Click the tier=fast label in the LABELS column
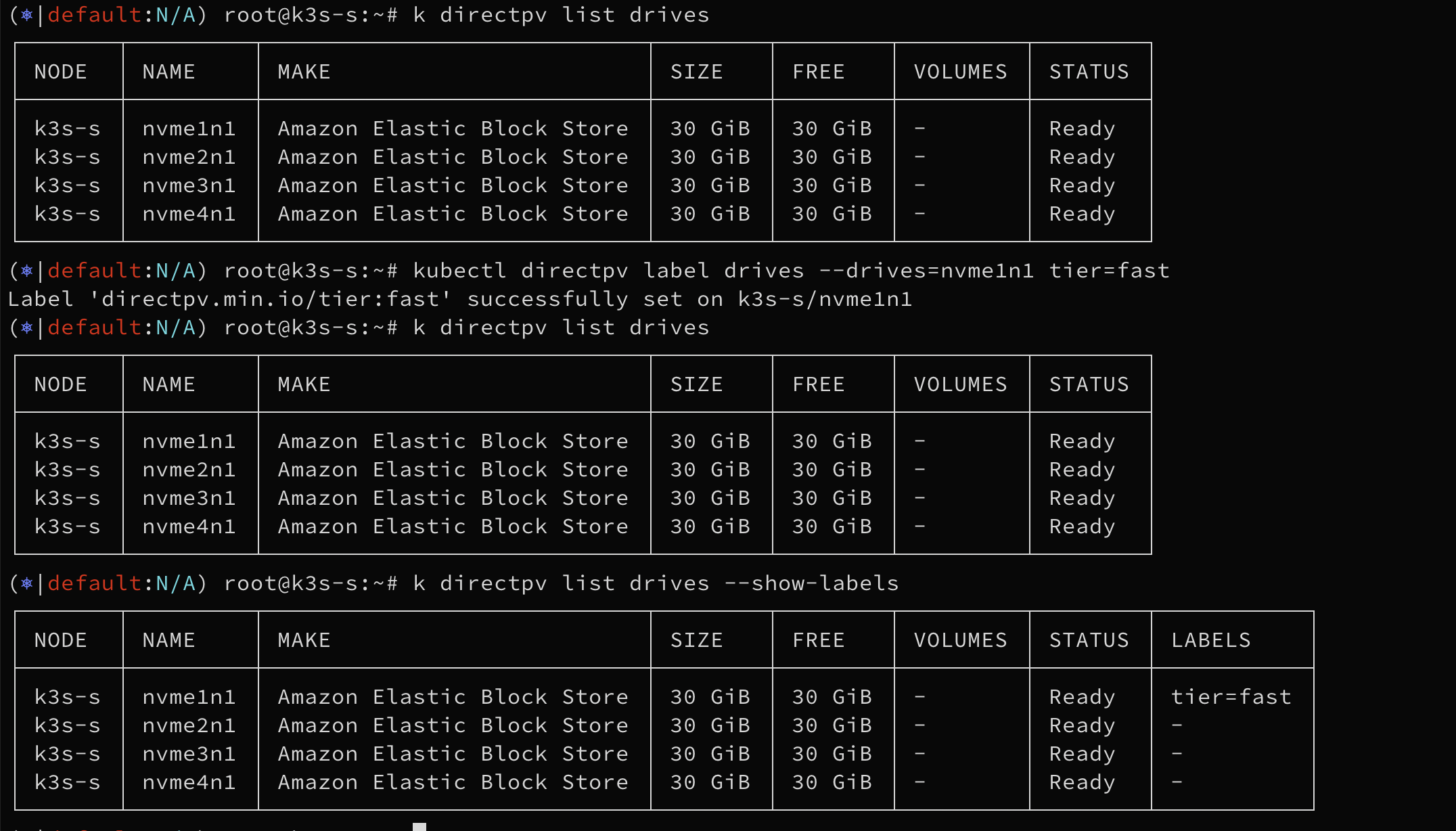The width and height of the screenshot is (1456, 831). 1231,697
